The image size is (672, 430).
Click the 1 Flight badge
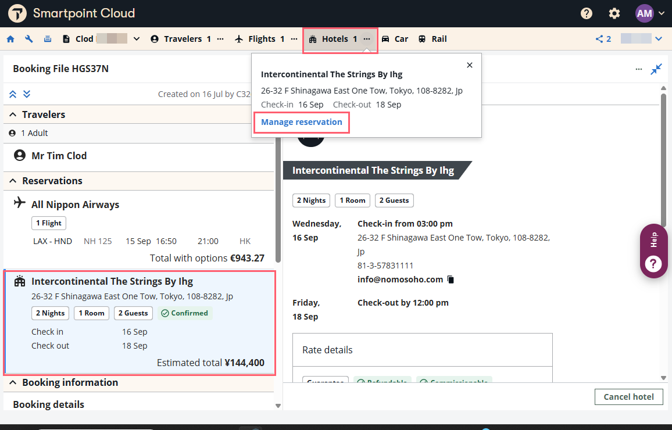pyautogui.click(x=49, y=223)
